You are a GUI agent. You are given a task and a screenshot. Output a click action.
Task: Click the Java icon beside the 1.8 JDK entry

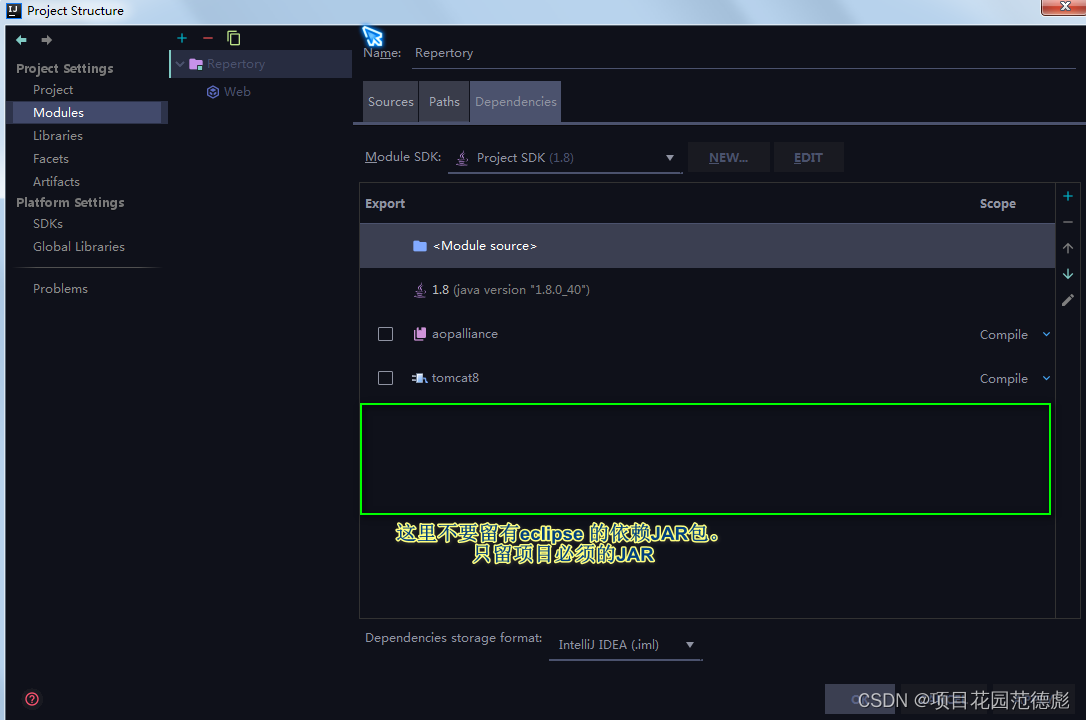[420, 290]
